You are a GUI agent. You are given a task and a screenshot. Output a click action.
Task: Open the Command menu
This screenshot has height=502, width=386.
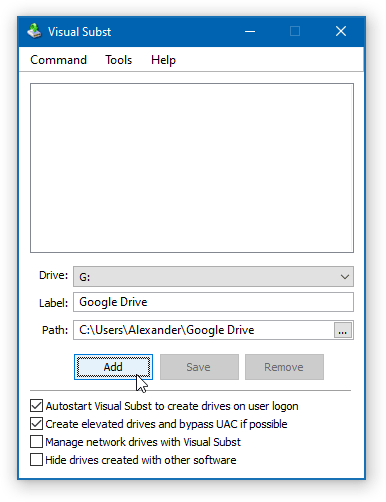click(x=58, y=60)
